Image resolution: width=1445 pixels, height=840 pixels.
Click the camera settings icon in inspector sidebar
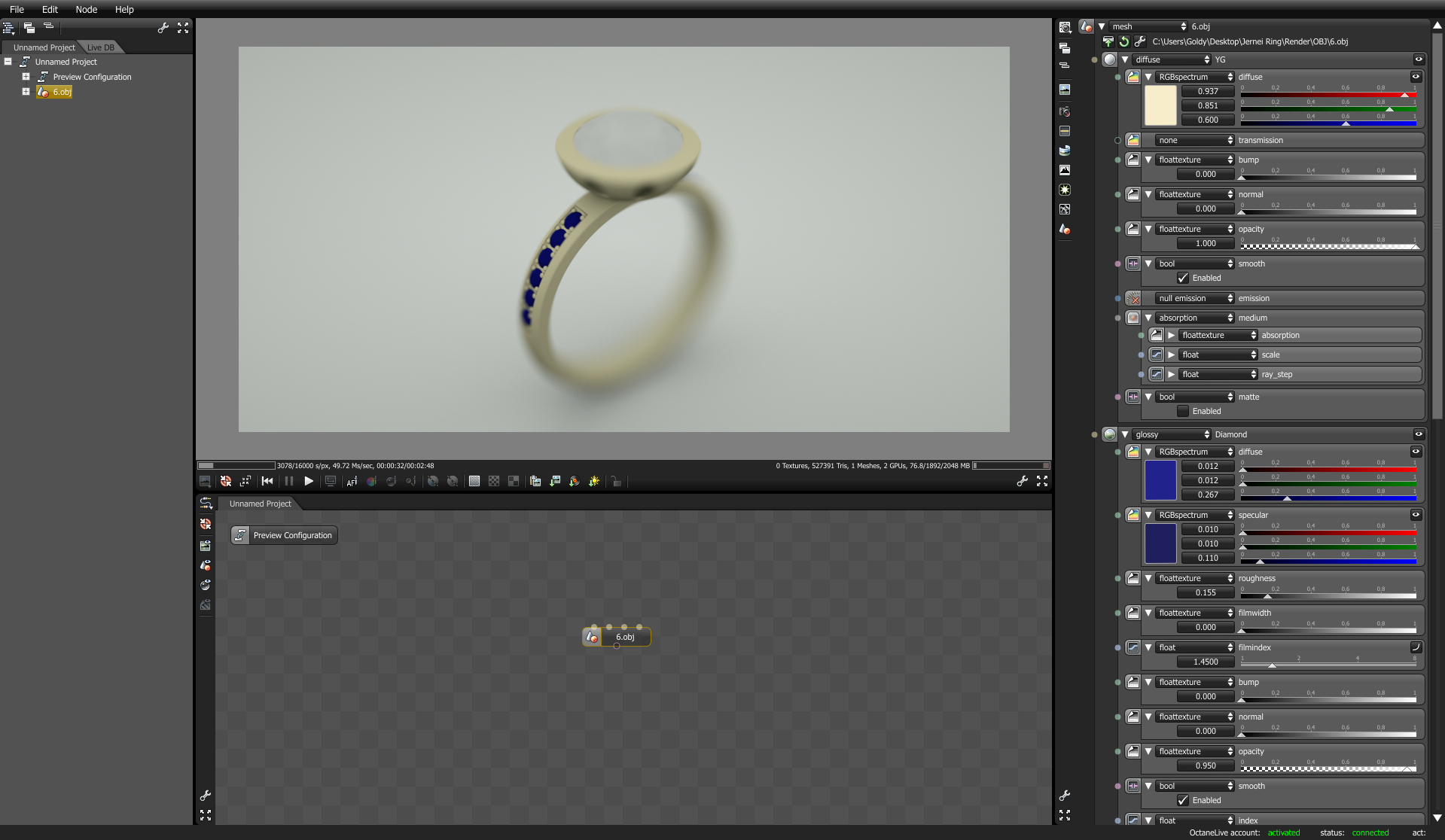pos(1065,111)
